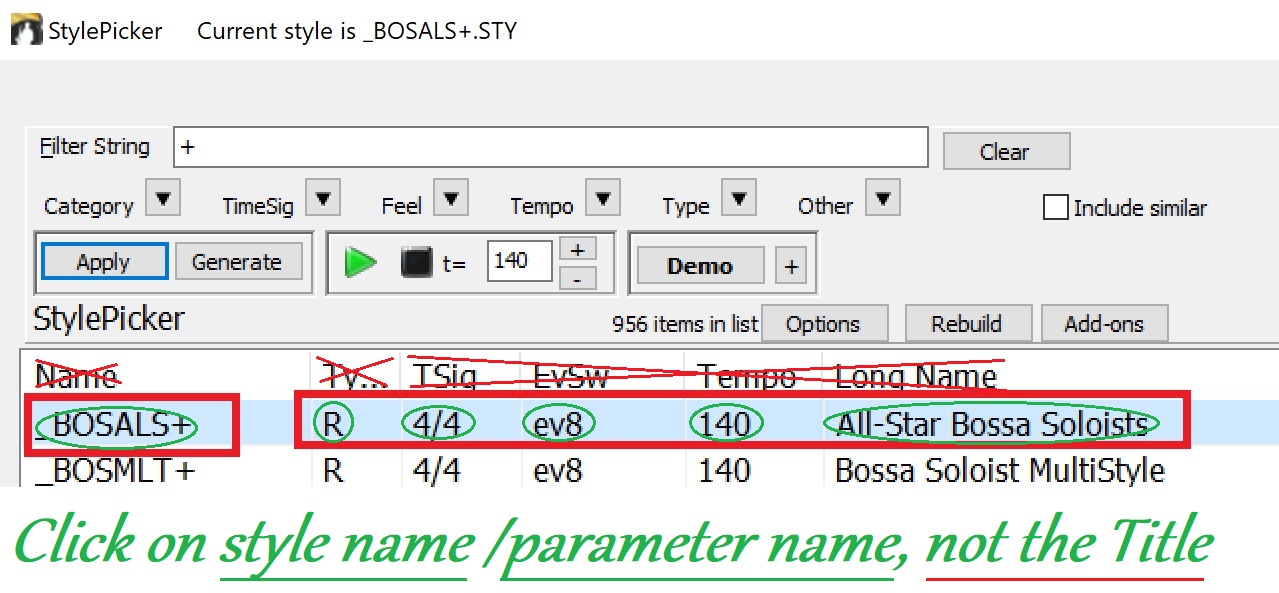Image resolution: width=1279 pixels, height=593 pixels.
Task: Decrease tempo with the minus button
Action: [577, 279]
